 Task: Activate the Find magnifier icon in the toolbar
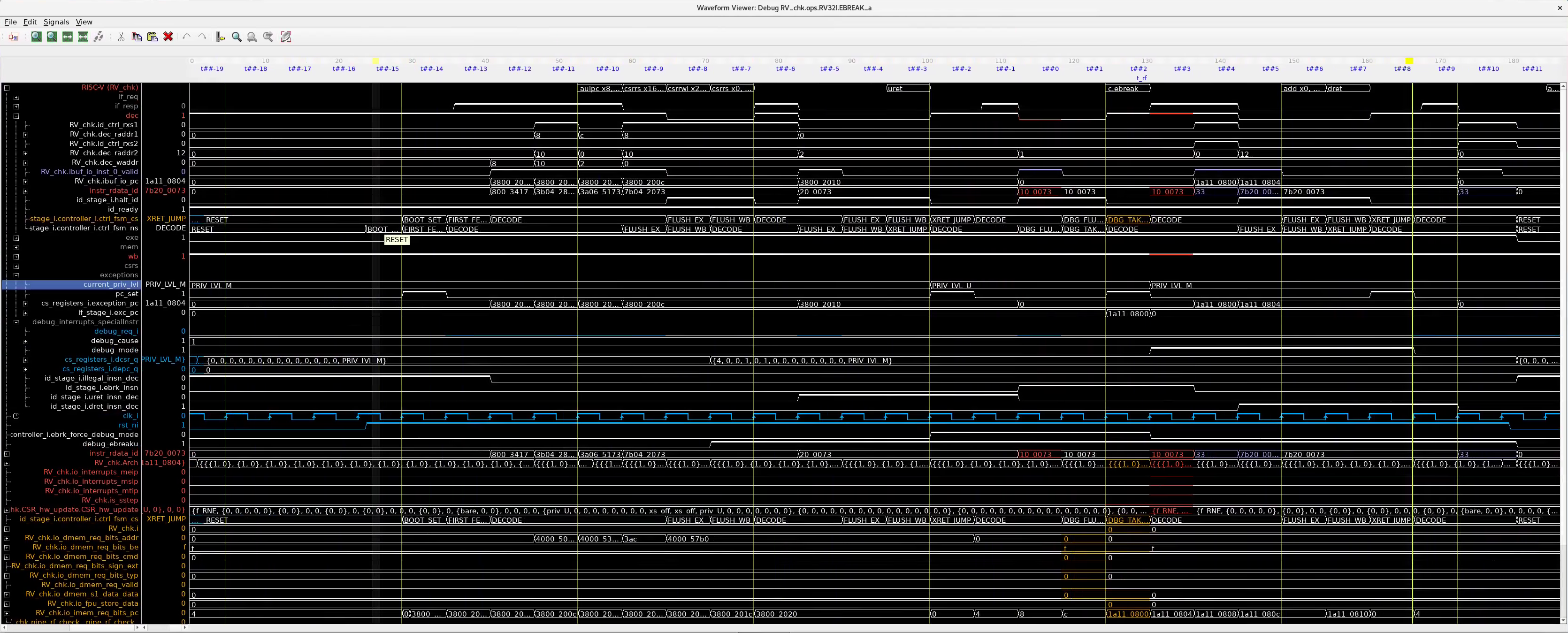237,37
